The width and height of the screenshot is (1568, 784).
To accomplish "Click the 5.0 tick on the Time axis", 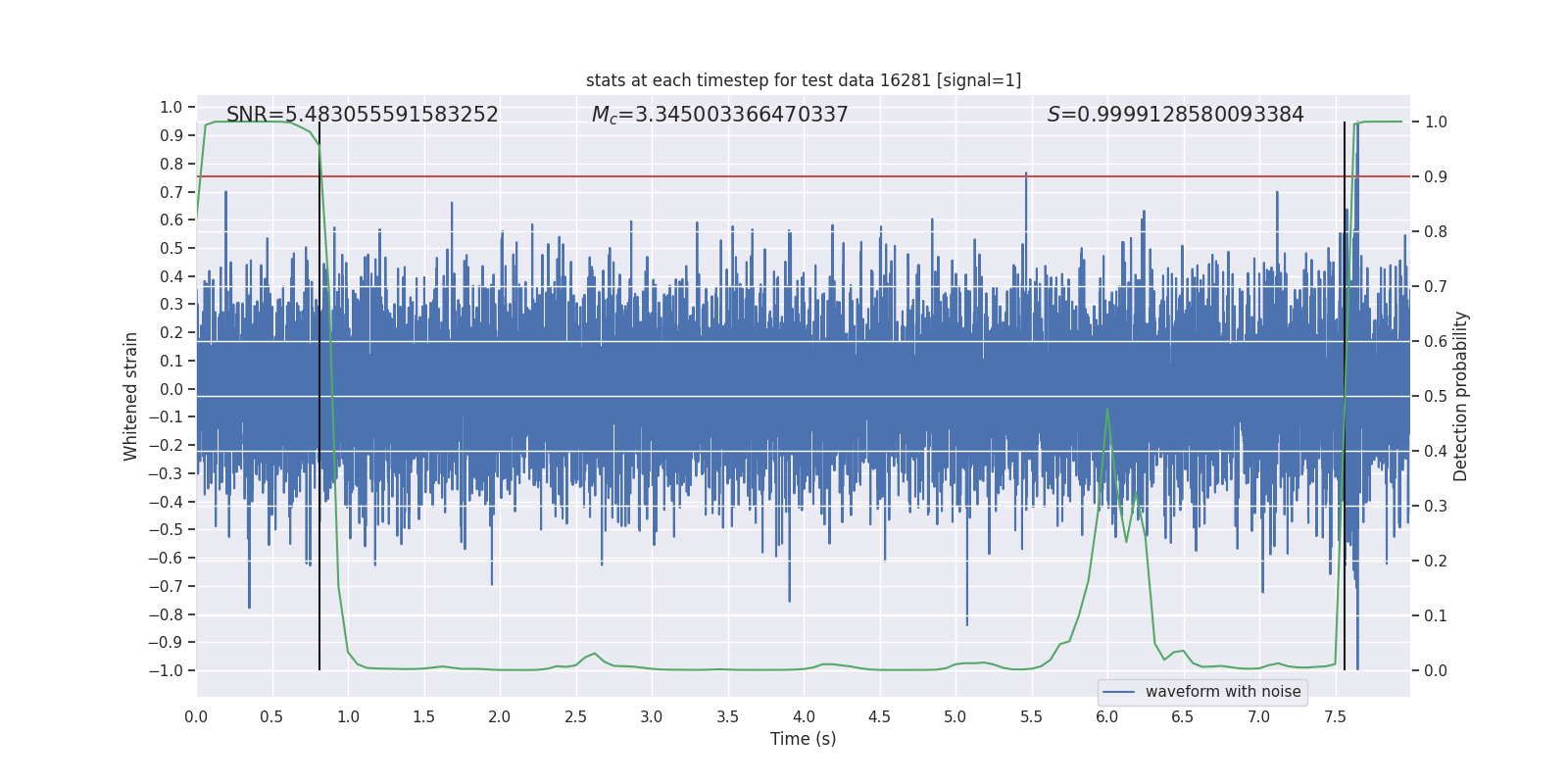I will click(x=955, y=716).
